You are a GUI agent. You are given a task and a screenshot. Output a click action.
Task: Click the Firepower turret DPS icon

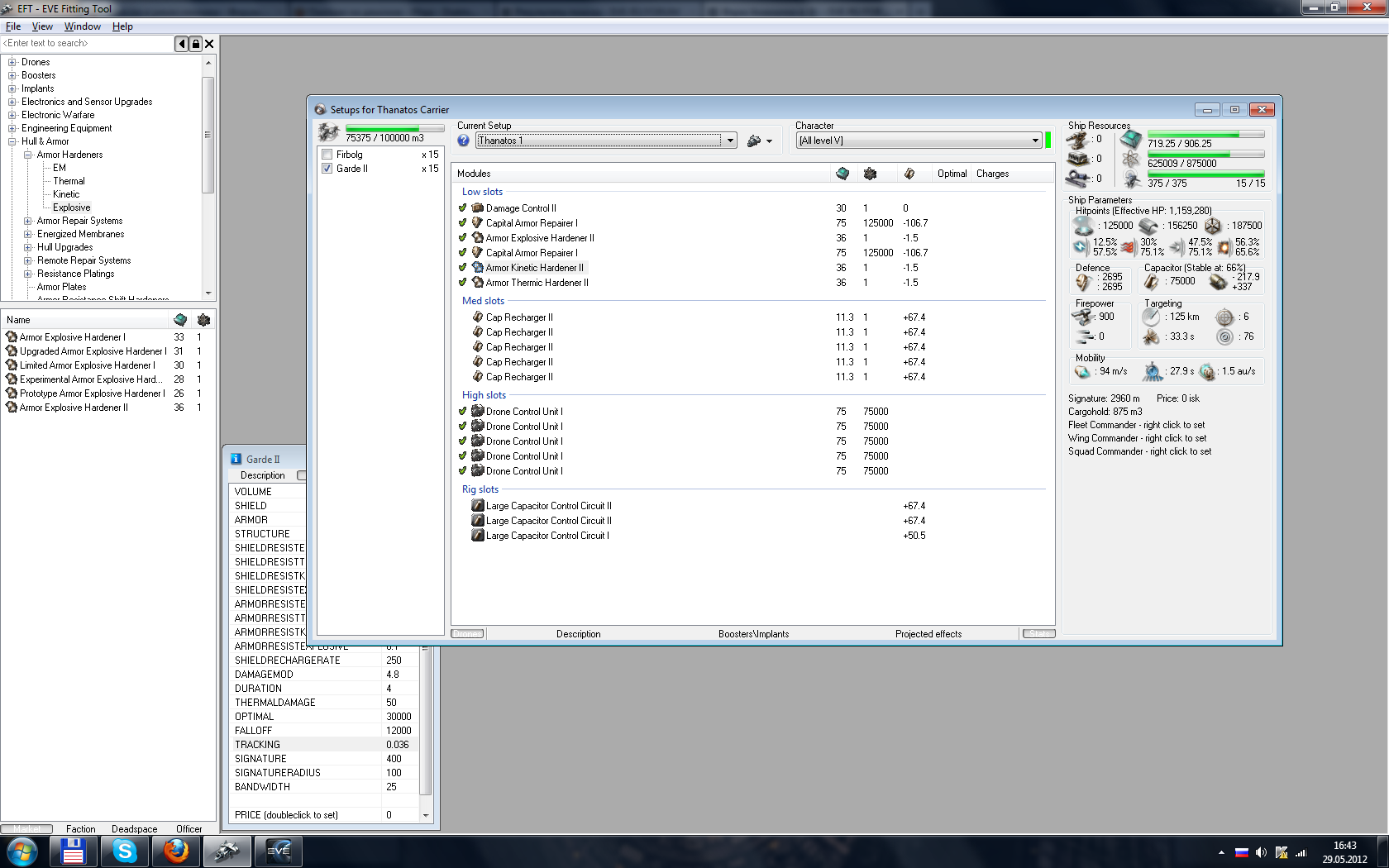1082,317
